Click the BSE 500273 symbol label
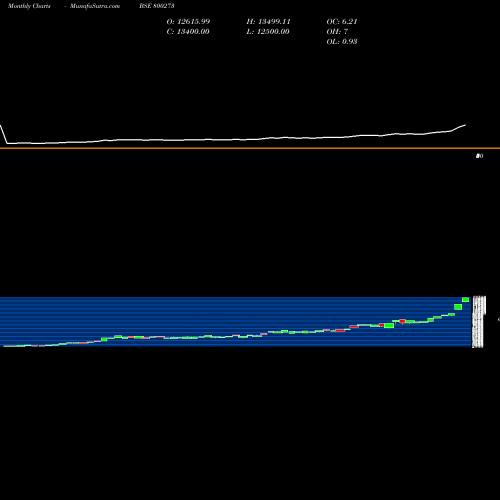This screenshot has width=500, height=500. pos(157,6)
